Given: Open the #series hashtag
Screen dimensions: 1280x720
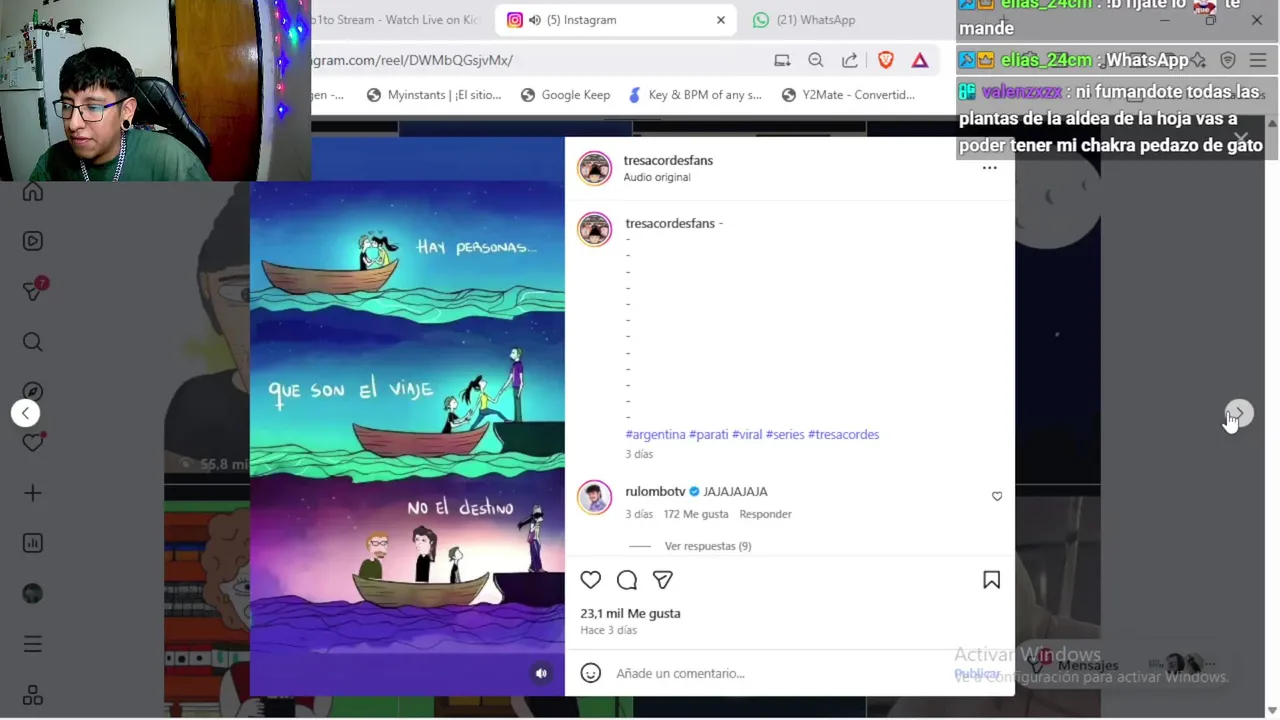Looking at the screenshot, I should pyautogui.click(x=785, y=434).
